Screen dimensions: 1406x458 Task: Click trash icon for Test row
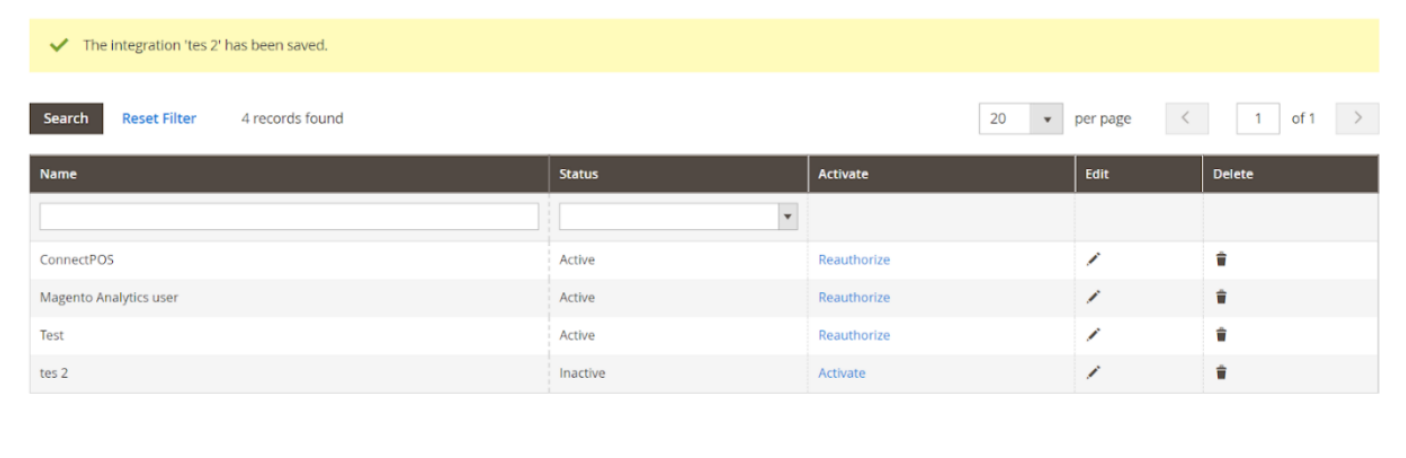[1221, 335]
